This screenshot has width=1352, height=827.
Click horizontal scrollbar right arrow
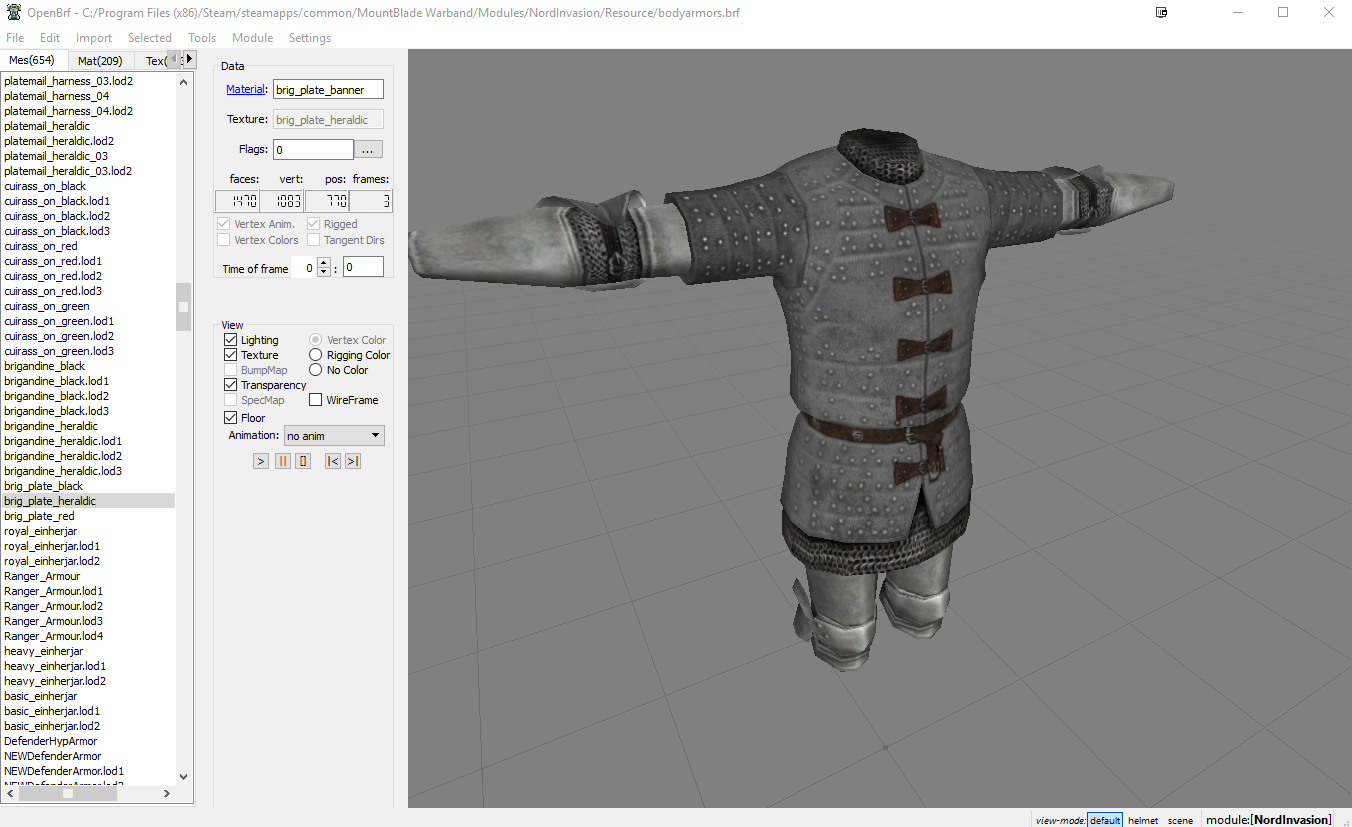point(167,793)
